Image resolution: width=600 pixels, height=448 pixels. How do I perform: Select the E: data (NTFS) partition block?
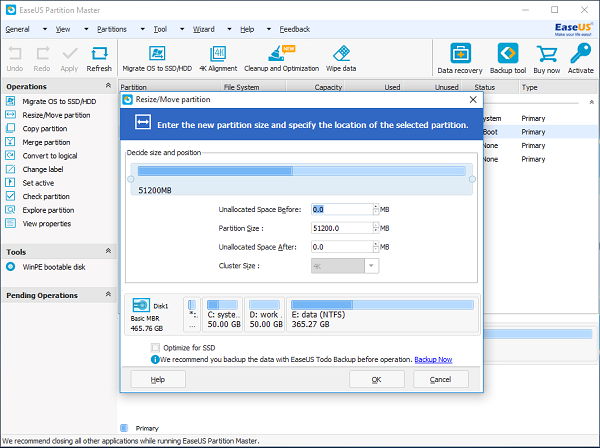tap(382, 315)
